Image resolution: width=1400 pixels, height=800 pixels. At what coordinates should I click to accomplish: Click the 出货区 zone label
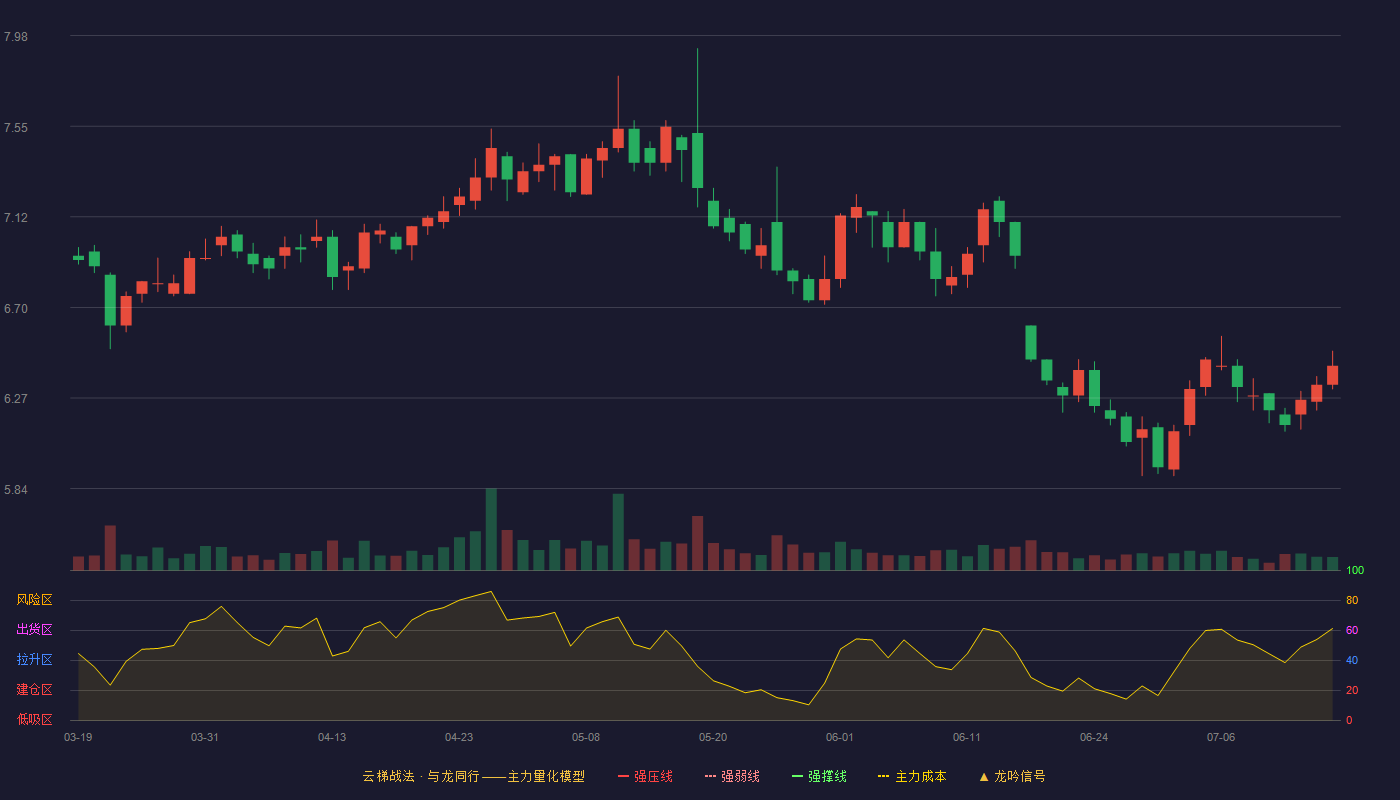(x=34, y=630)
